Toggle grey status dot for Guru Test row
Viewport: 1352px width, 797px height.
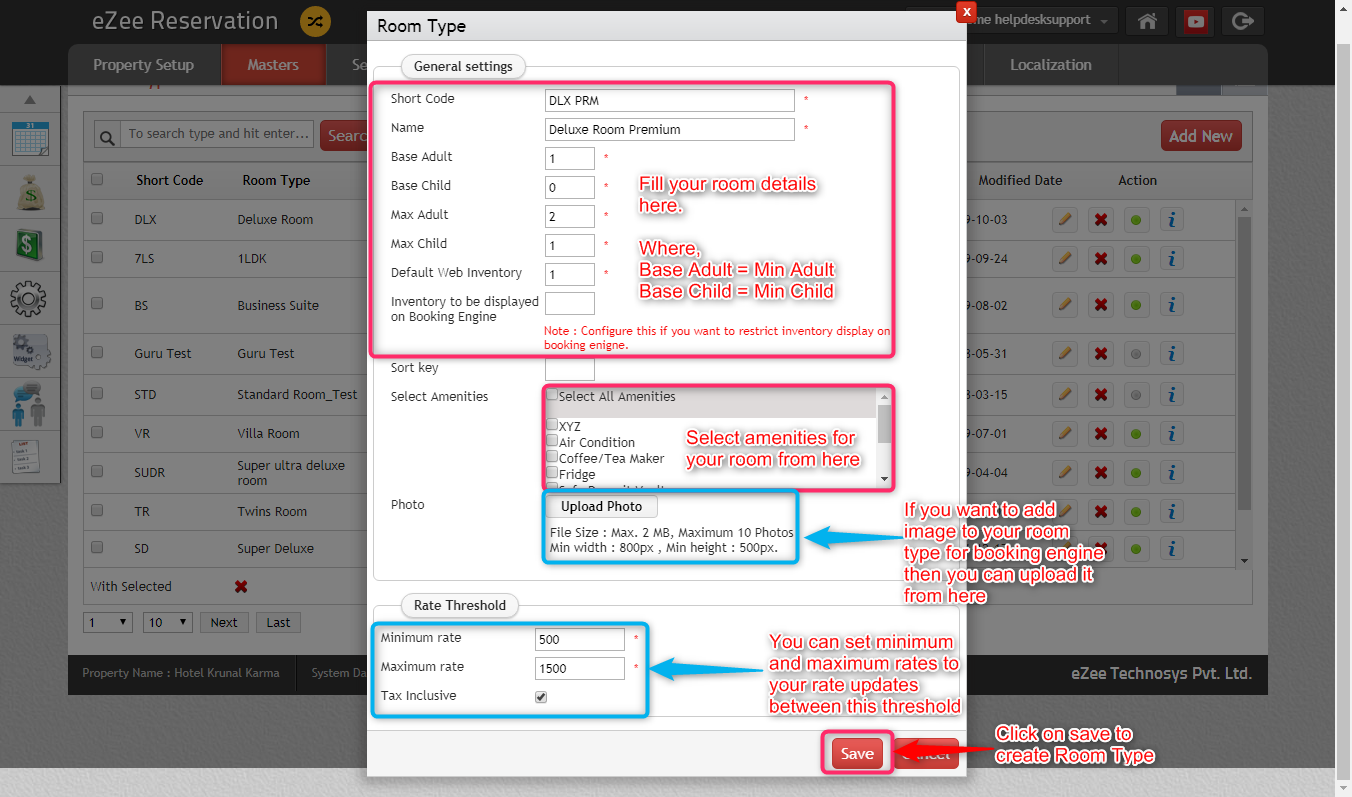tap(1136, 353)
